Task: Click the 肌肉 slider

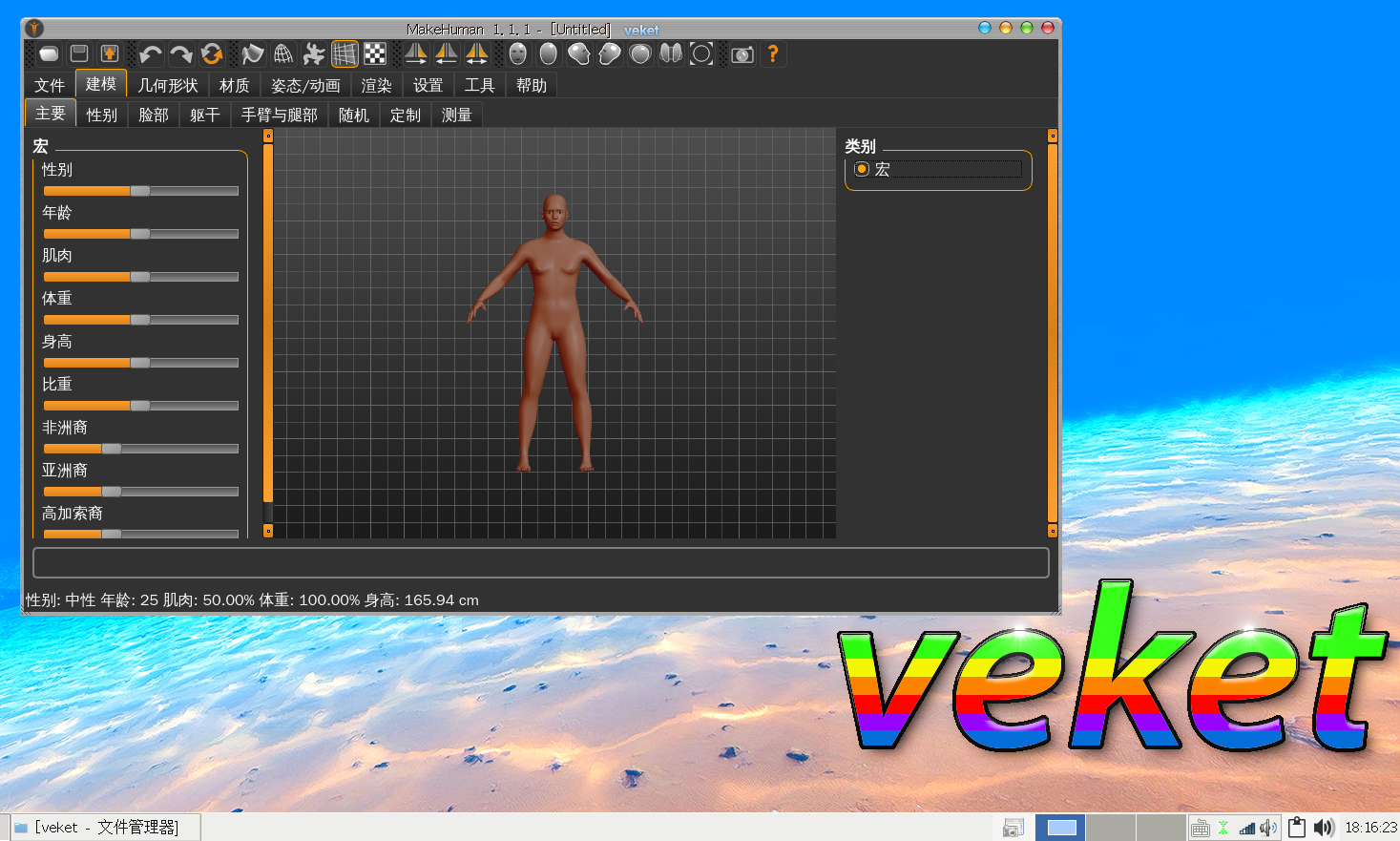Action: point(141,277)
